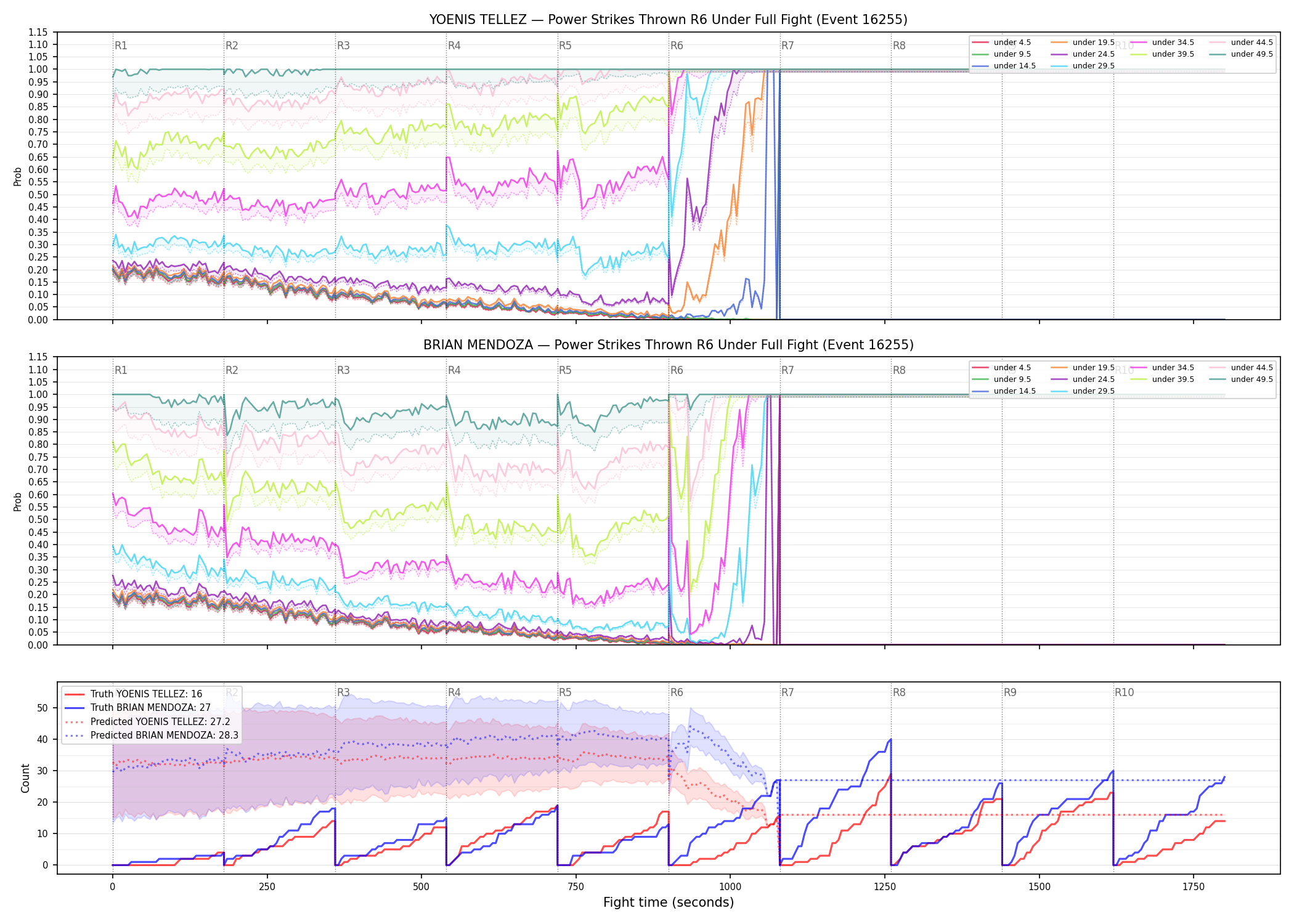Click the R10 round marker in bottom chart

[x=1124, y=692]
